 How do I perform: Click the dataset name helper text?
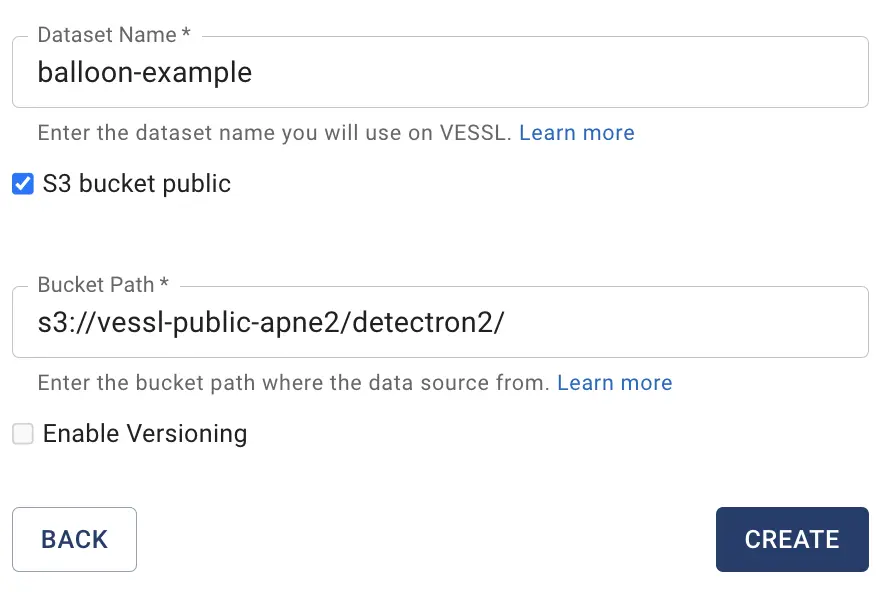[x=270, y=133]
